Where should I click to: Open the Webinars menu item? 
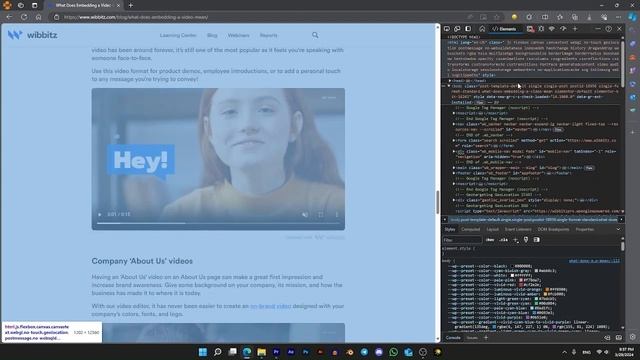pyautogui.click(x=238, y=36)
